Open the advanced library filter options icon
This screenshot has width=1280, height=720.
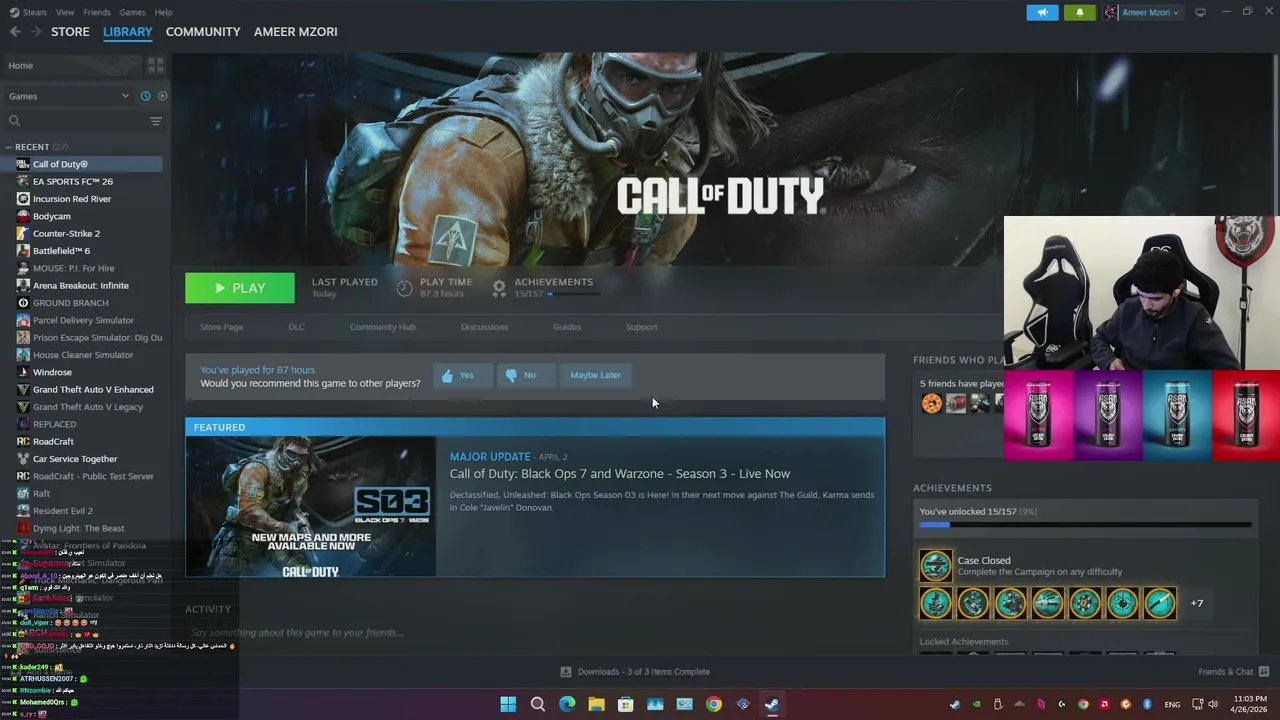pyautogui.click(x=155, y=121)
